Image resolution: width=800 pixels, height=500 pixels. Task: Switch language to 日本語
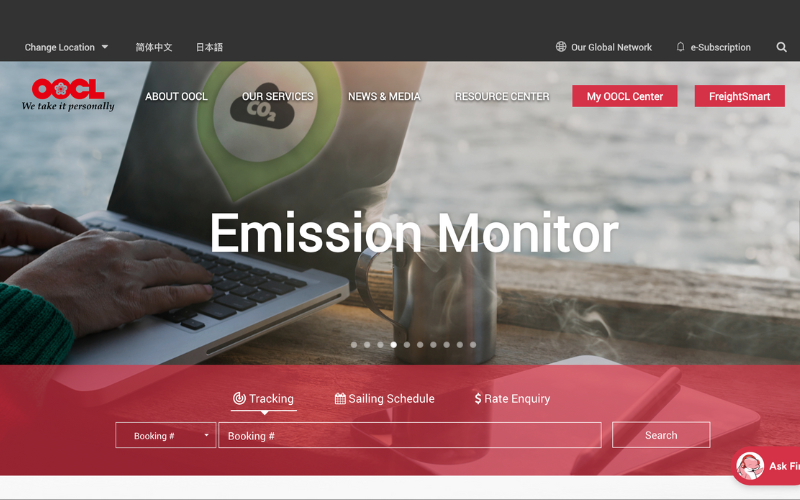tap(209, 47)
